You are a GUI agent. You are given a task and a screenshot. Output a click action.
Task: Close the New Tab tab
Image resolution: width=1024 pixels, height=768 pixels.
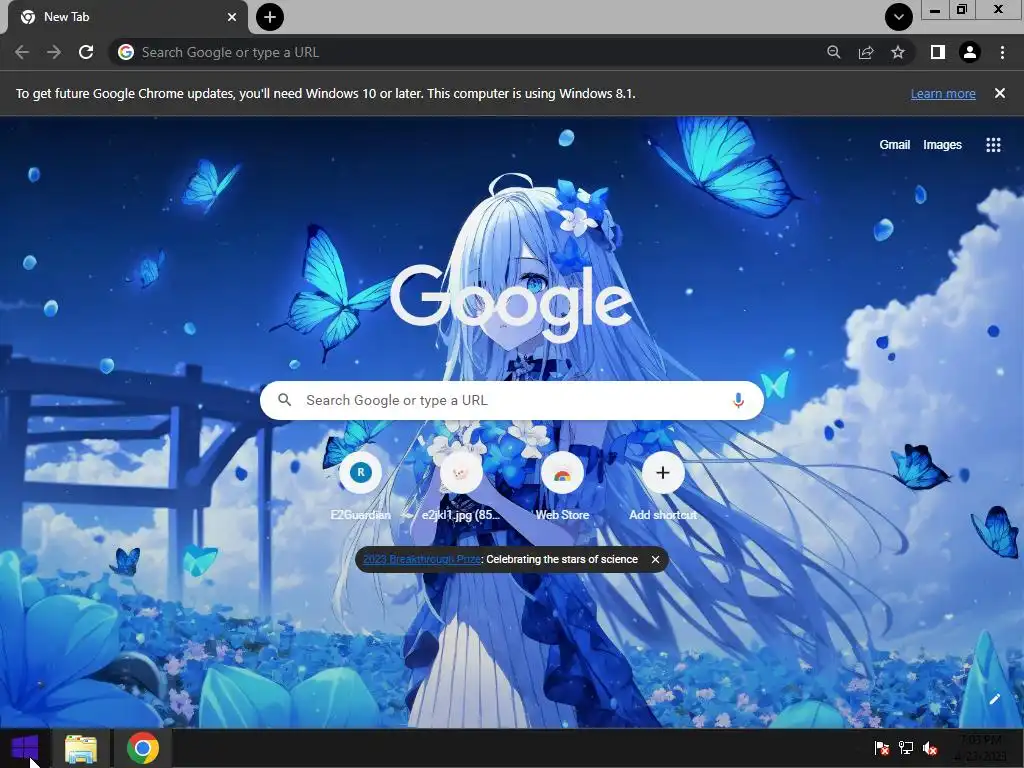[232, 17]
